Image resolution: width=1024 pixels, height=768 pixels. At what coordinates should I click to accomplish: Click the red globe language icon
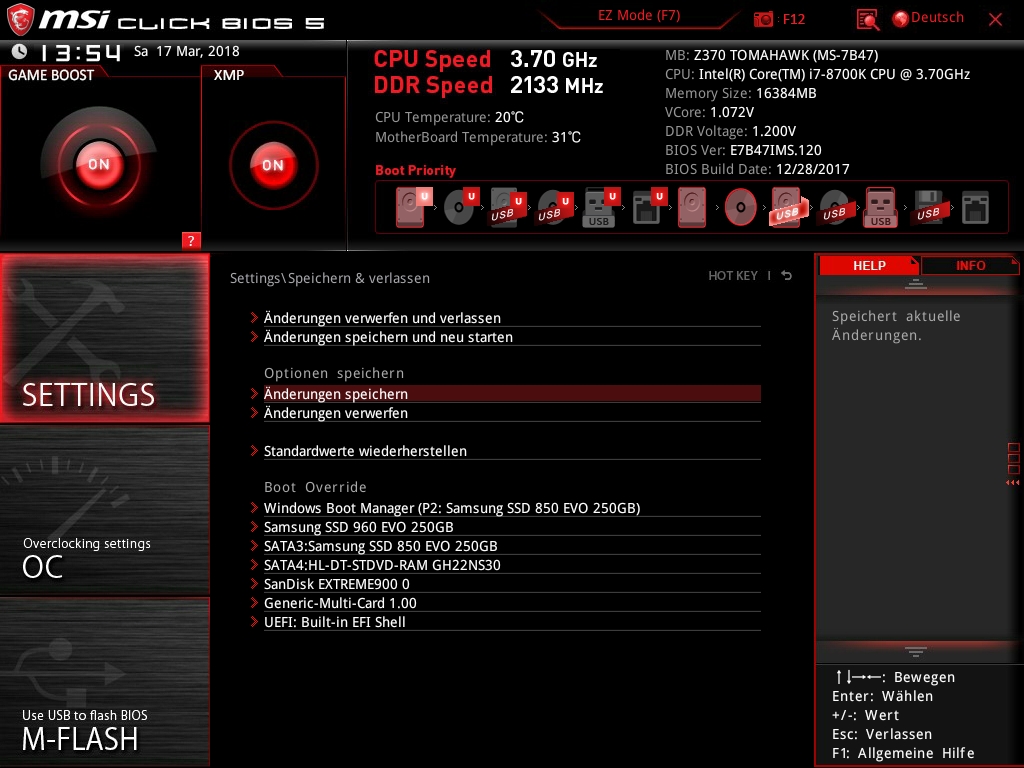coord(900,19)
